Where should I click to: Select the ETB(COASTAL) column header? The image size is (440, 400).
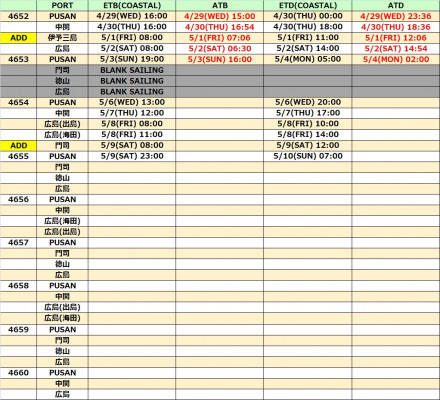[132, 5]
